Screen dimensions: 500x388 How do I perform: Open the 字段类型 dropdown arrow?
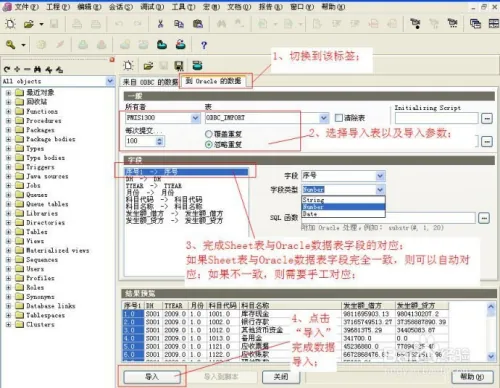click(x=380, y=190)
